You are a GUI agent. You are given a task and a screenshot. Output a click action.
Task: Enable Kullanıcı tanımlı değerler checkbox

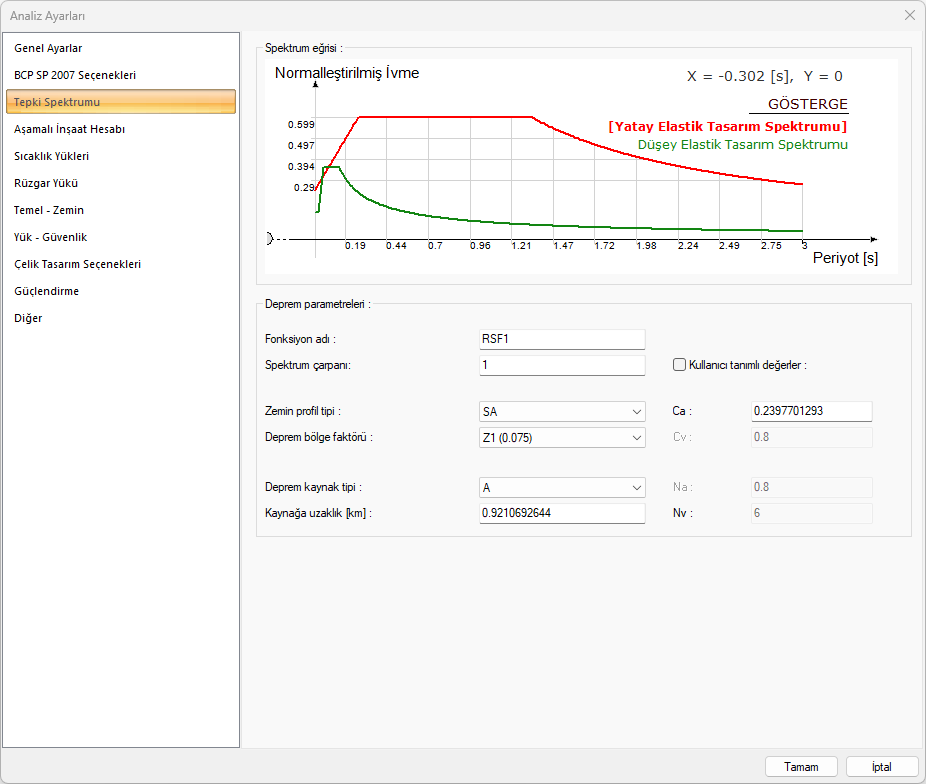pyautogui.click(x=680, y=365)
